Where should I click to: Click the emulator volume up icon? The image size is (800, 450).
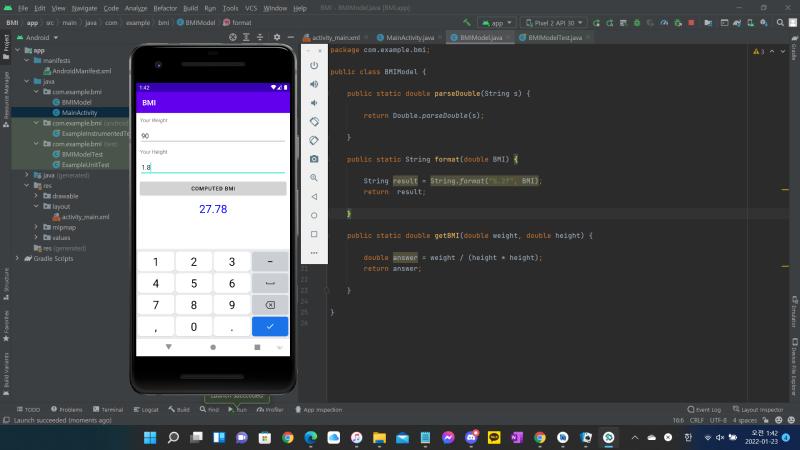[x=314, y=84]
